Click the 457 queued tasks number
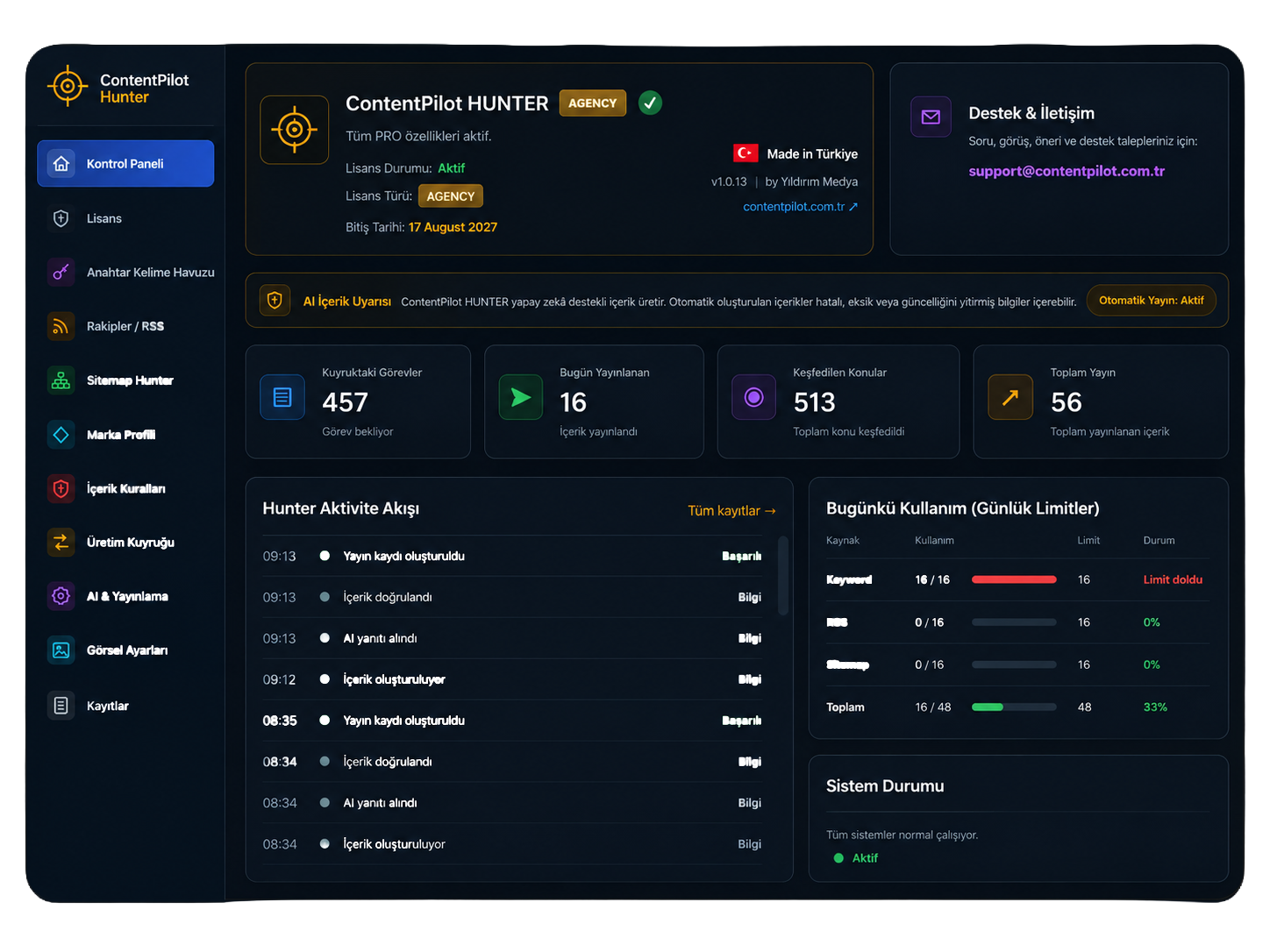The height and width of the screenshot is (952, 1270). tap(345, 402)
